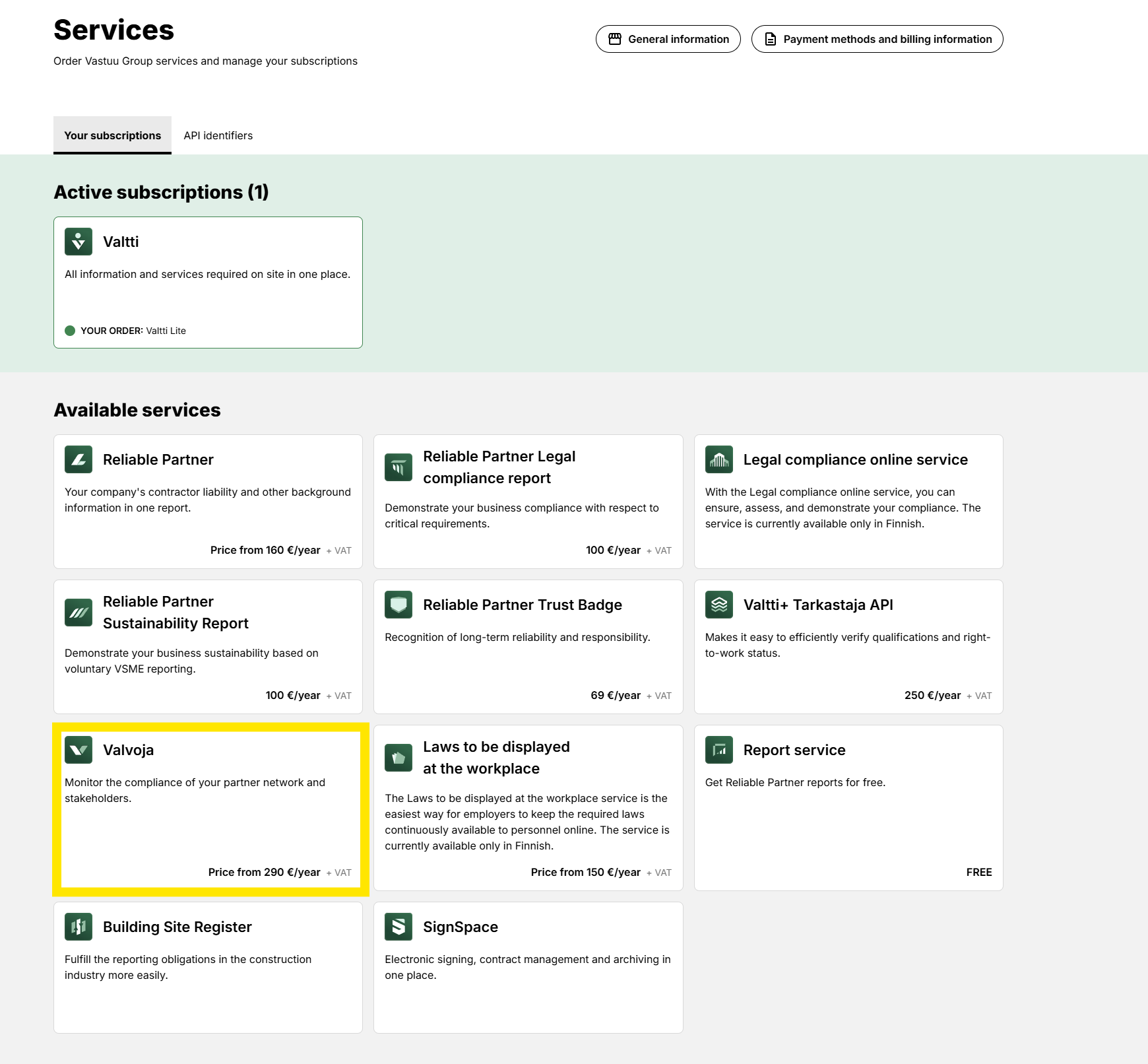1148x1064 pixels.
Task: Click the '69 €/year' Trust Badge price
Action: tap(616, 695)
